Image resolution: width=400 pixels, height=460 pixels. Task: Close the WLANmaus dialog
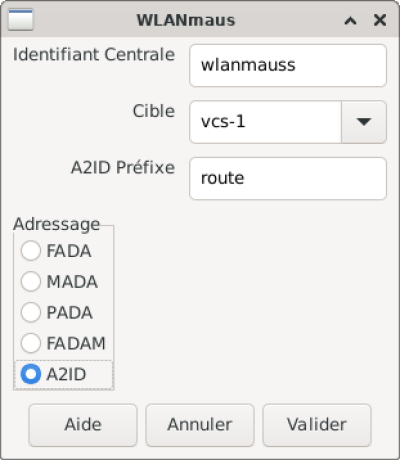380,20
